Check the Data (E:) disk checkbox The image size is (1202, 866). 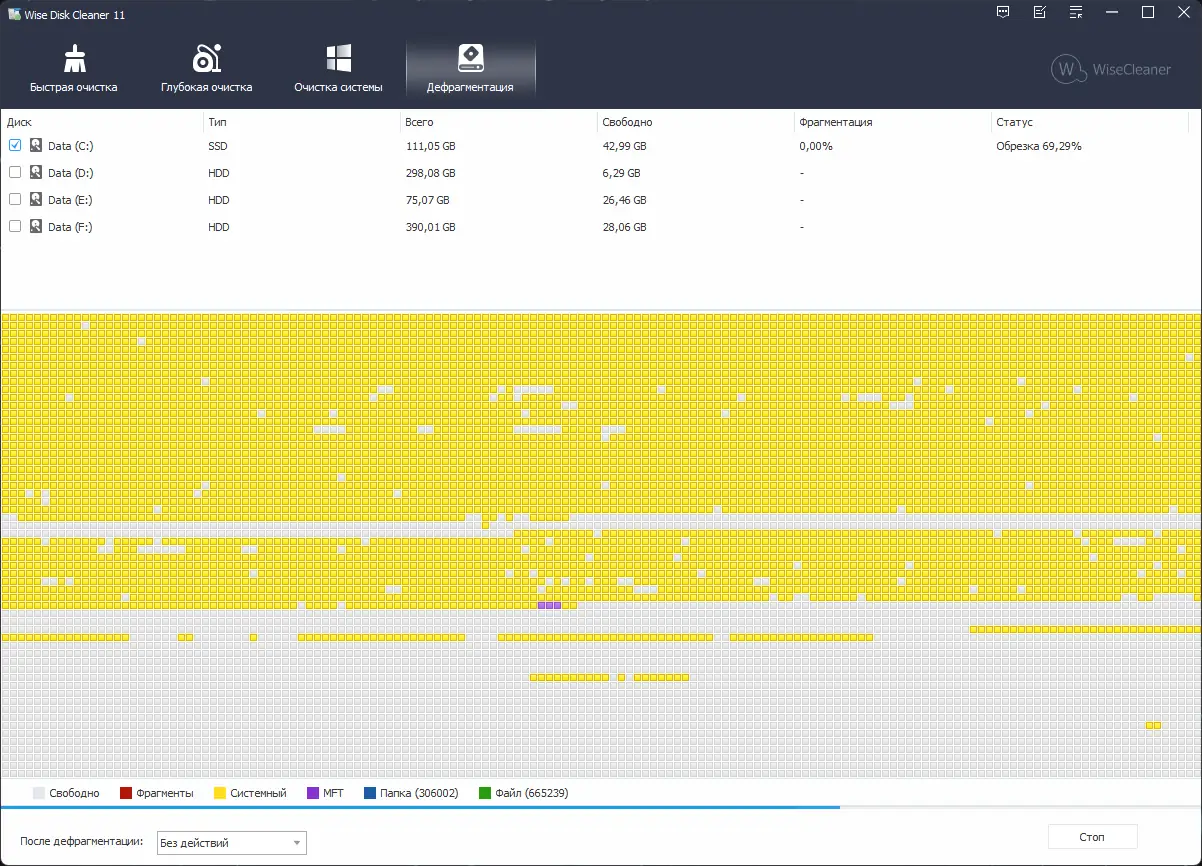click(15, 200)
